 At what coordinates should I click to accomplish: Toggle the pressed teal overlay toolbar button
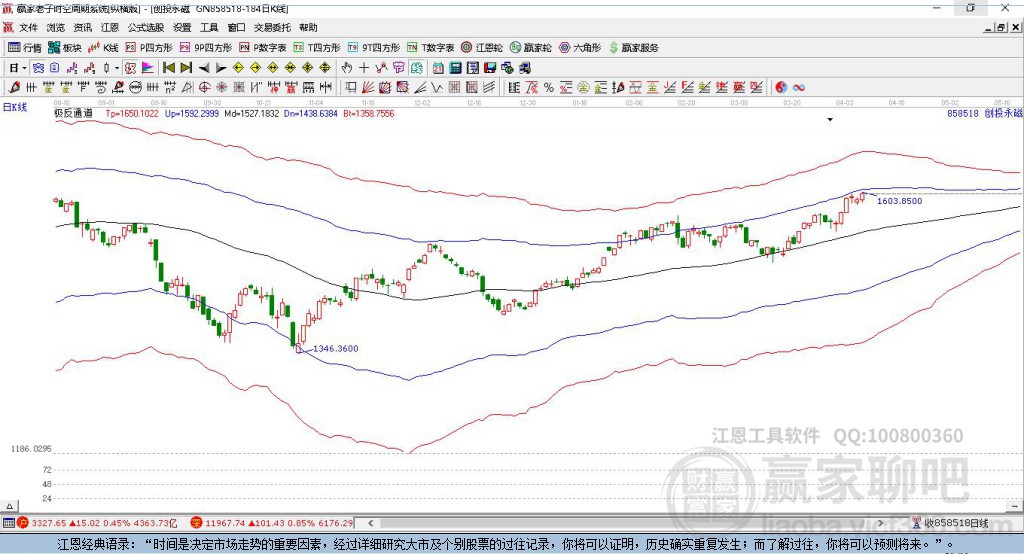[416, 68]
